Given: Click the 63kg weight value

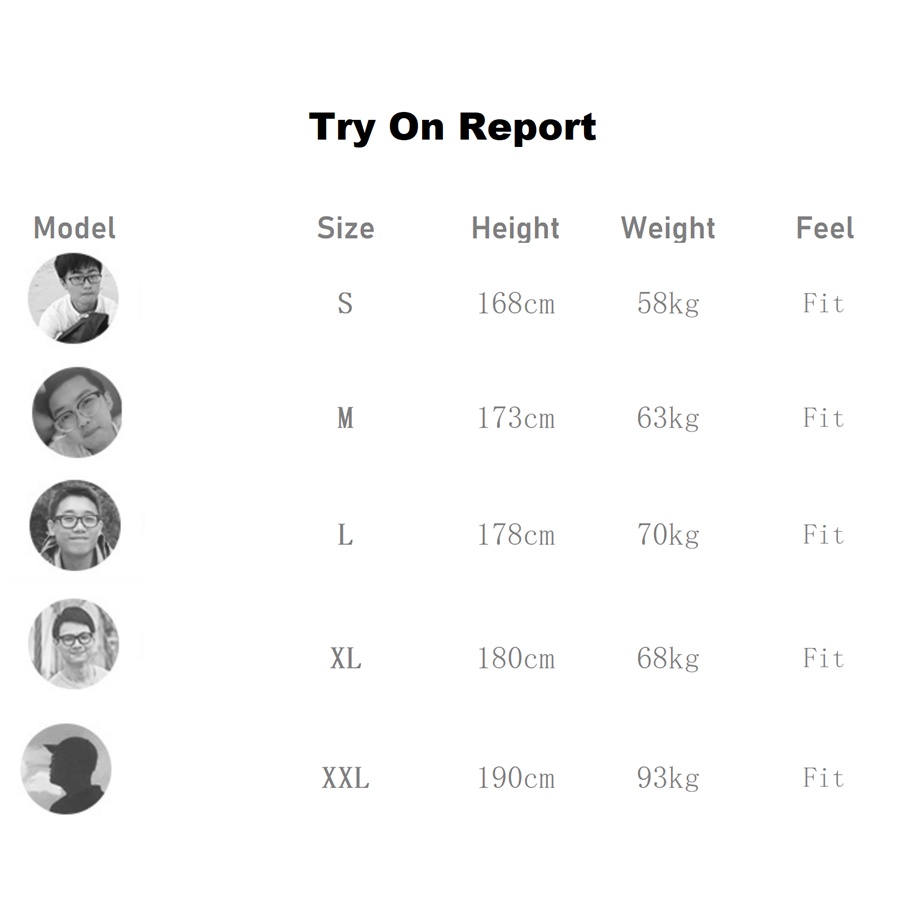Looking at the screenshot, I should tap(668, 418).
